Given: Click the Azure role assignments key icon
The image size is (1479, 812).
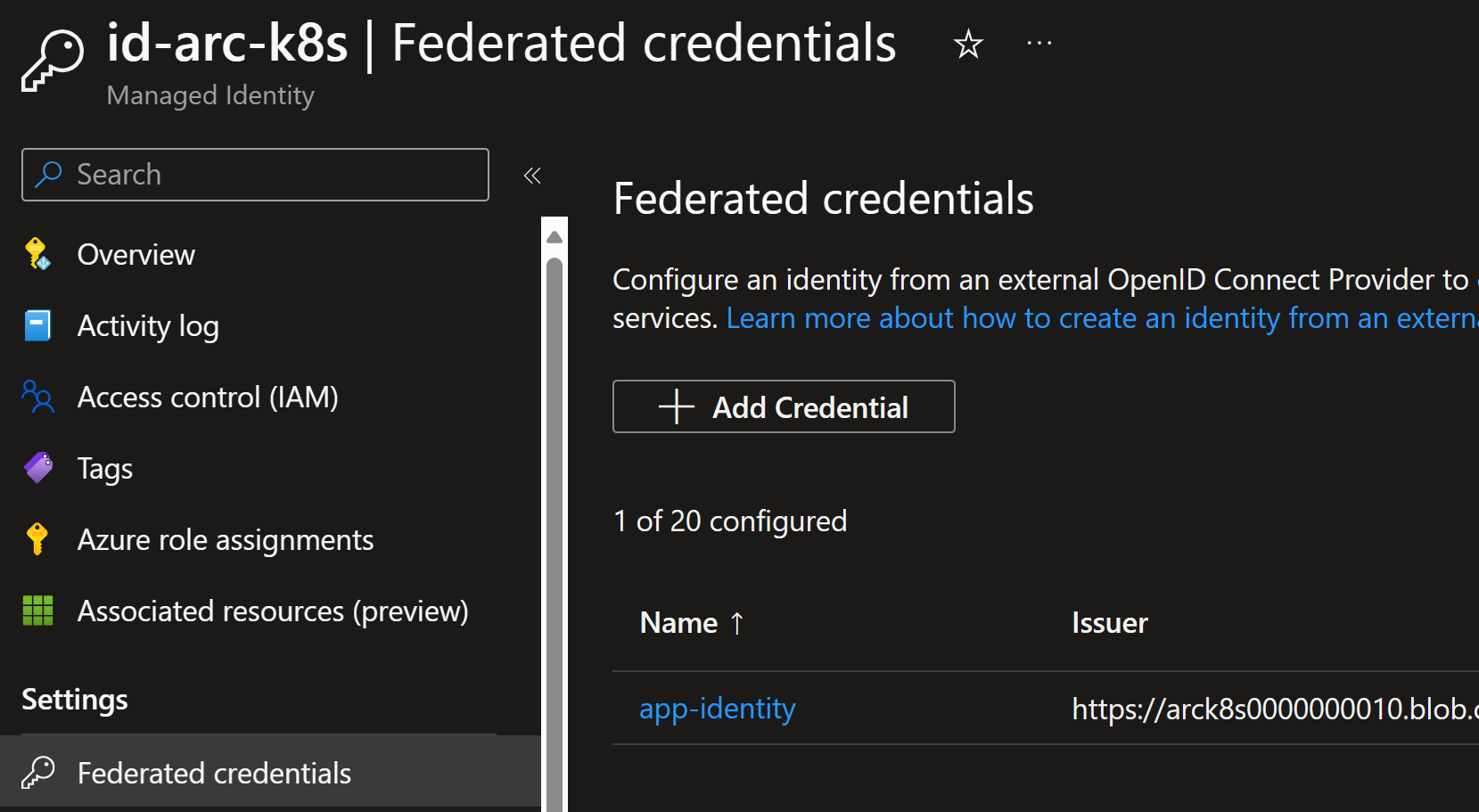Looking at the screenshot, I should click(37, 539).
